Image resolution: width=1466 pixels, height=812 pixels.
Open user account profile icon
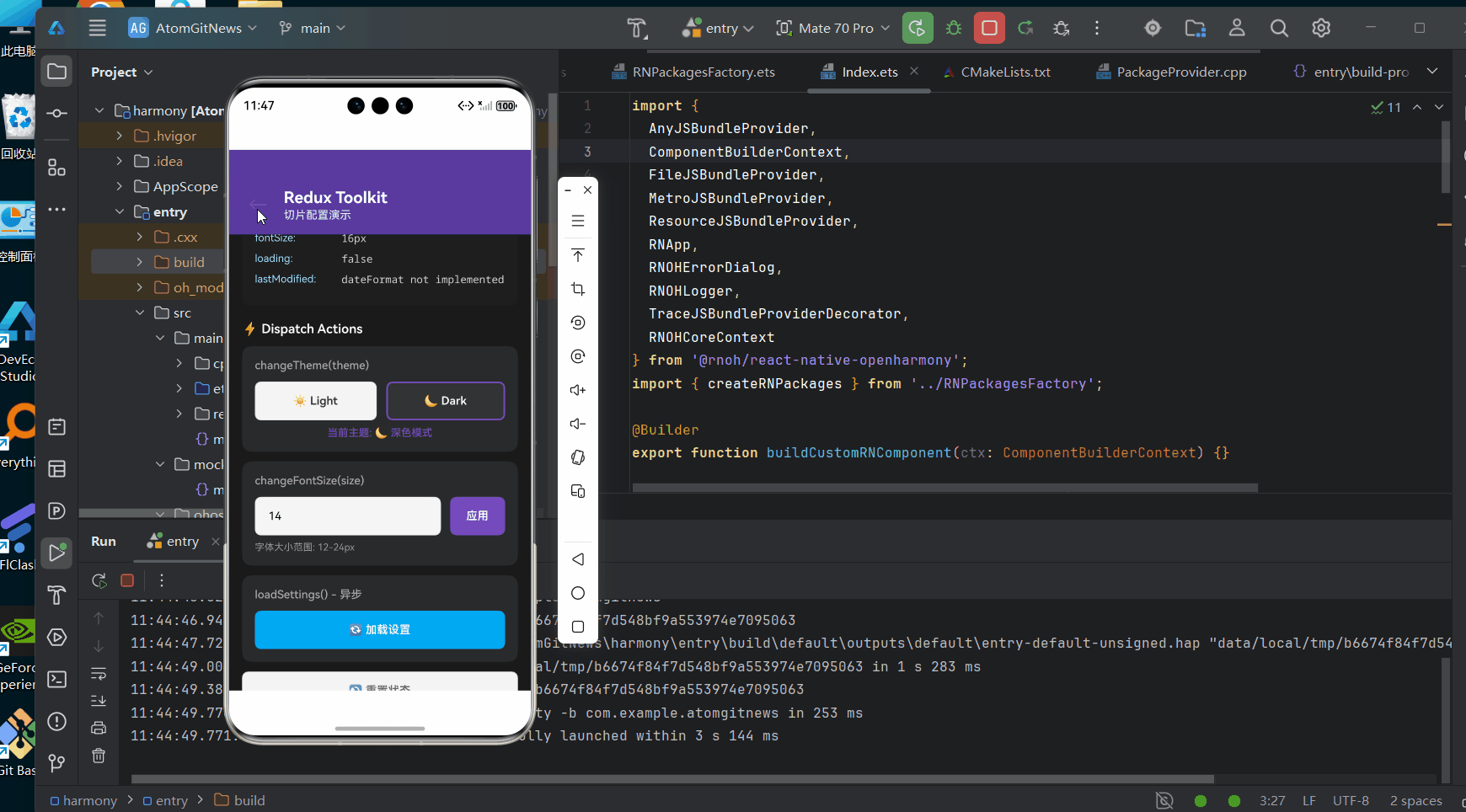(1237, 28)
